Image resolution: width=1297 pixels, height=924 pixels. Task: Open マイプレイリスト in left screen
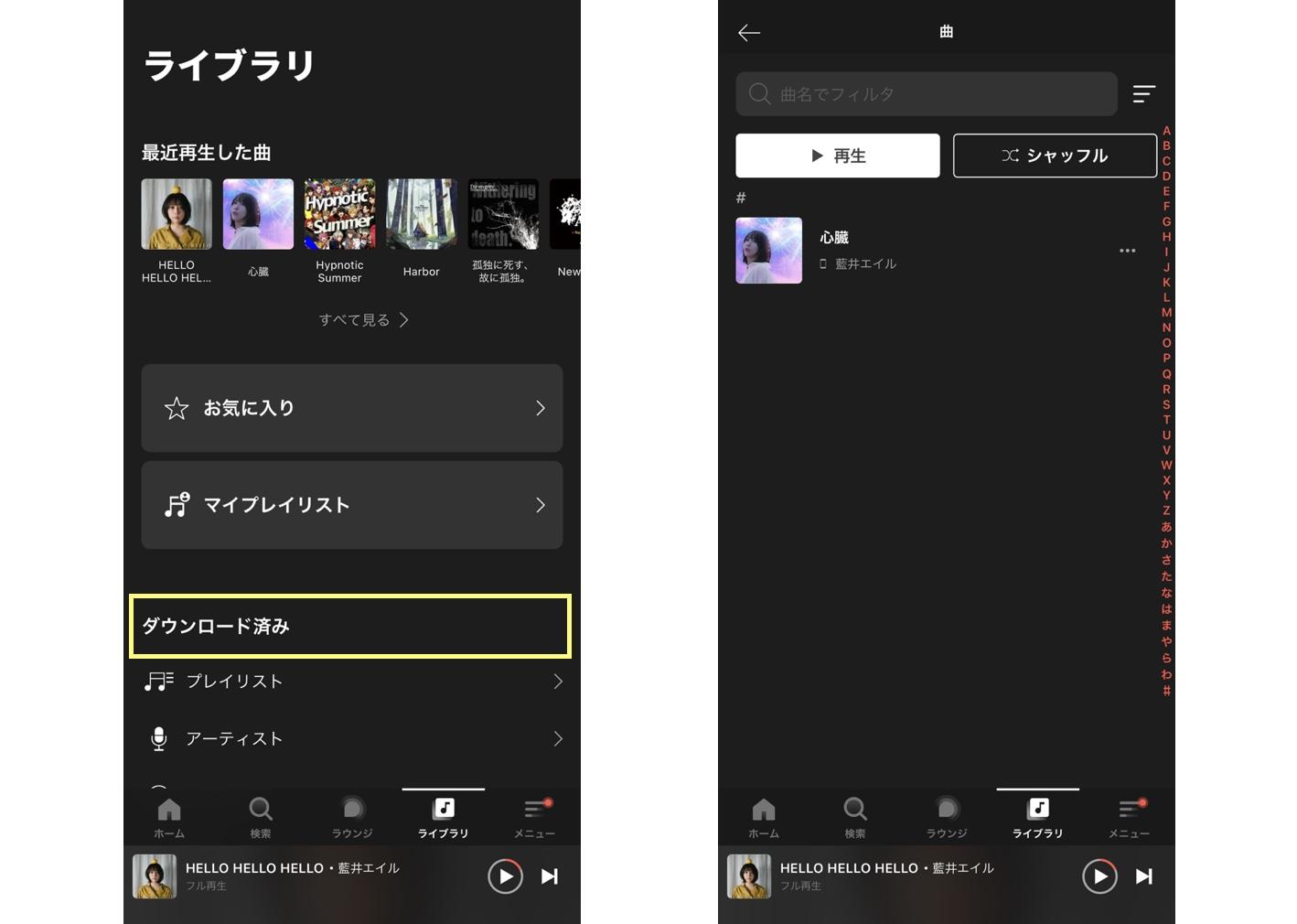(x=351, y=505)
